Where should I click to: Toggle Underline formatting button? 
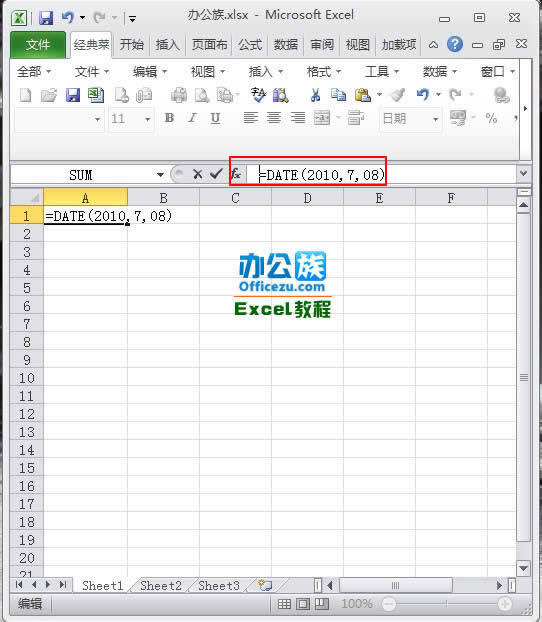click(215, 118)
